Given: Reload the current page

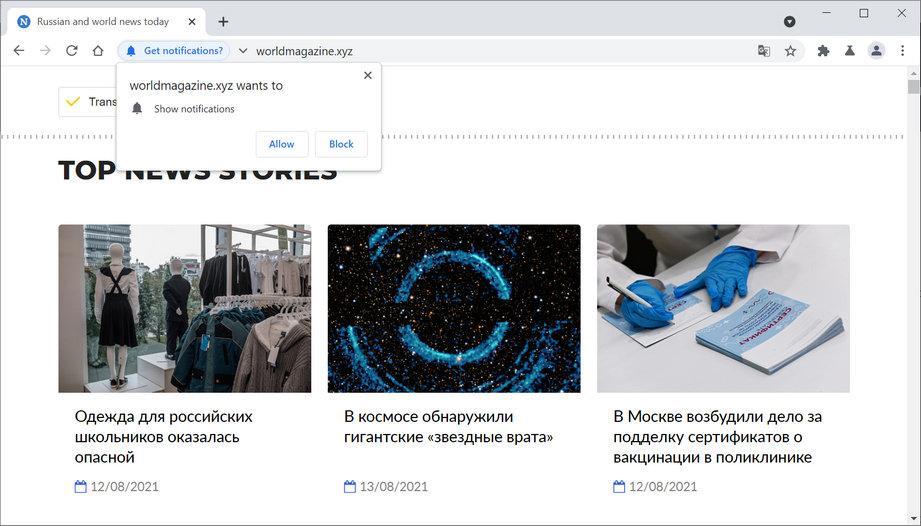Looking at the screenshot, I should (x=72, y=51).
